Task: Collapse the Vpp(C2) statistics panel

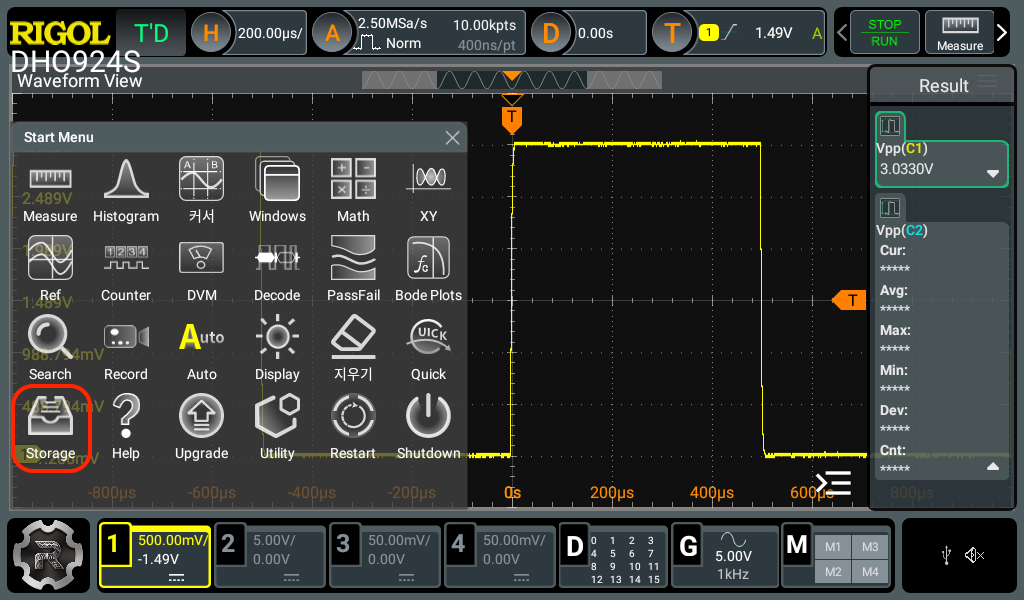Action: point(993,466)
